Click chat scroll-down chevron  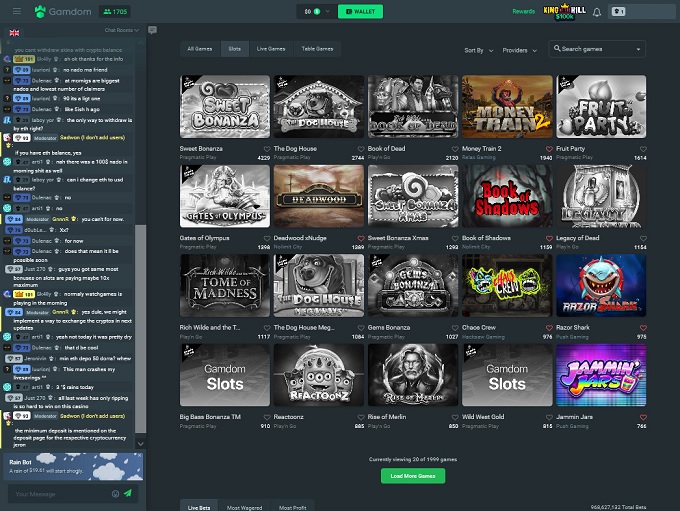click(x=141, y=444)
